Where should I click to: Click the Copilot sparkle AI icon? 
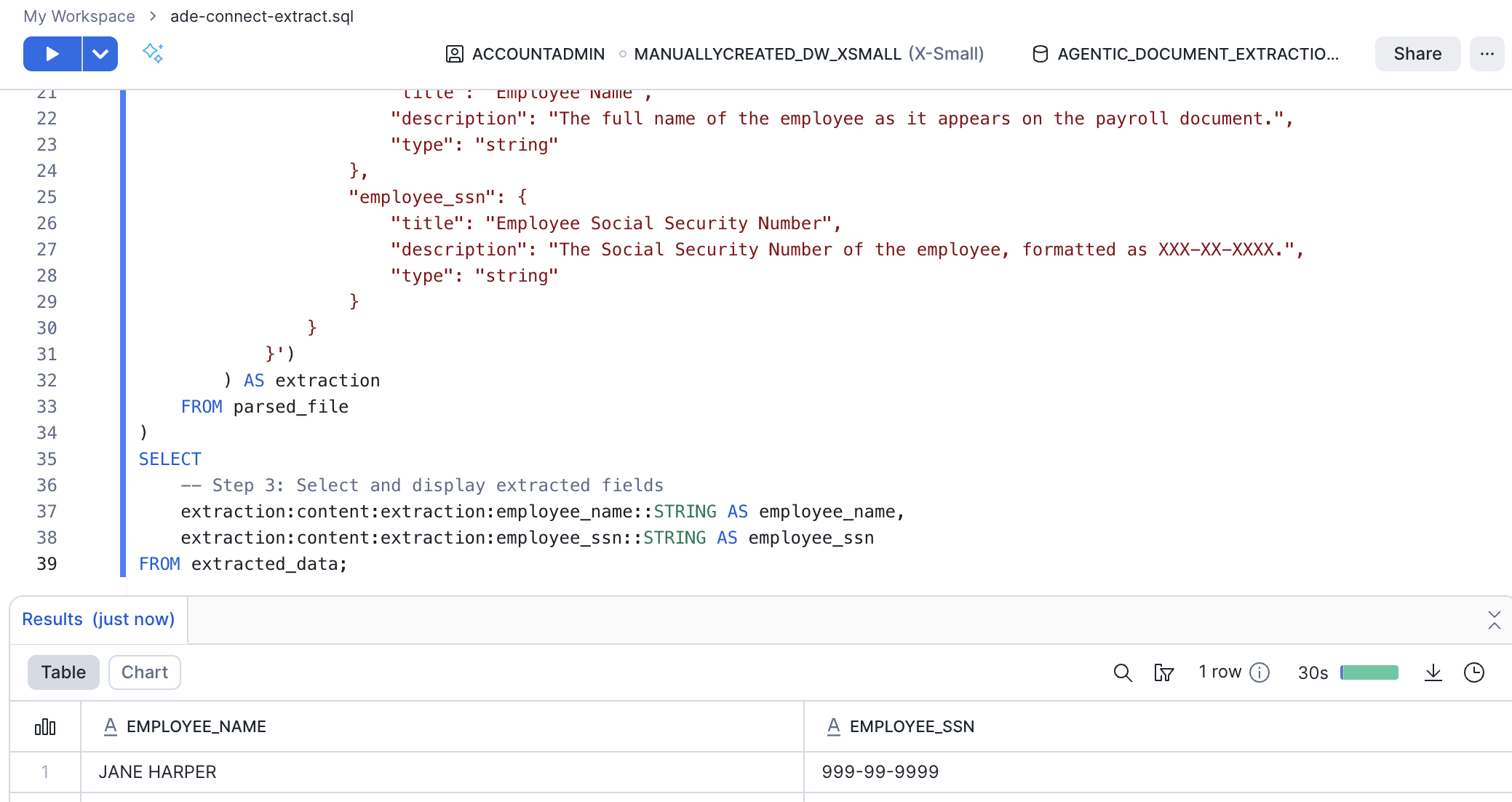point(153,53)
